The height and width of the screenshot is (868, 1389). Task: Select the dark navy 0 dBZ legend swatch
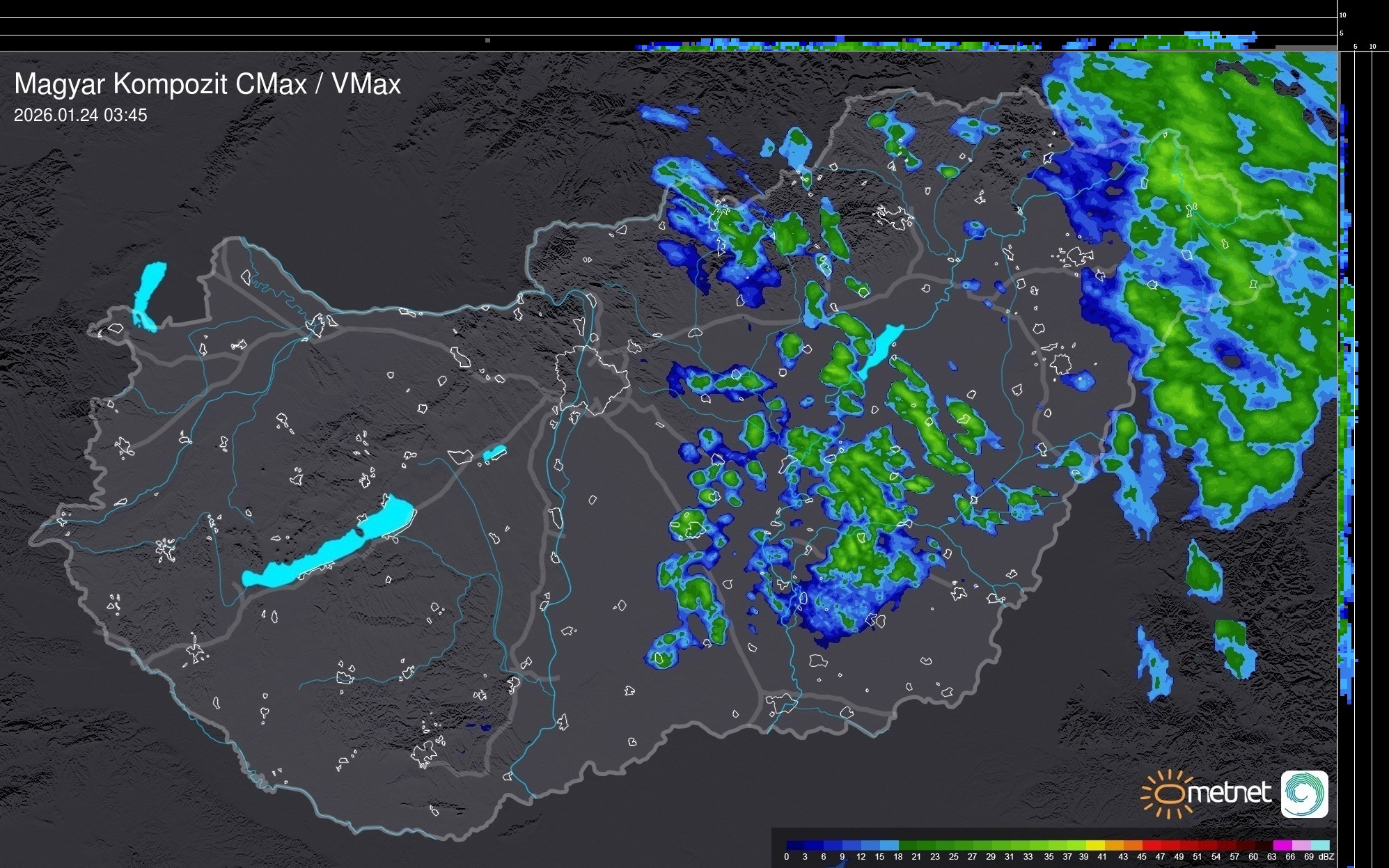[795, 845]
